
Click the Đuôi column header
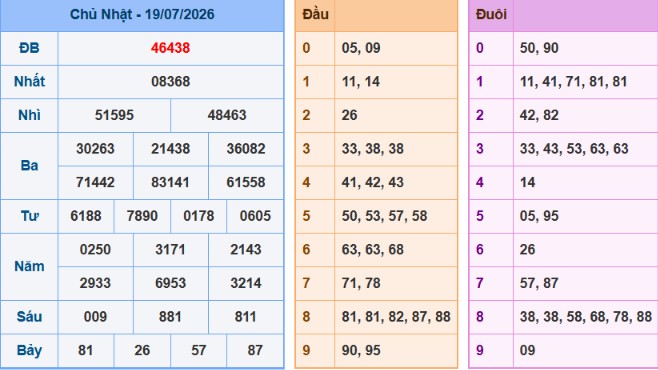[491, 14]
